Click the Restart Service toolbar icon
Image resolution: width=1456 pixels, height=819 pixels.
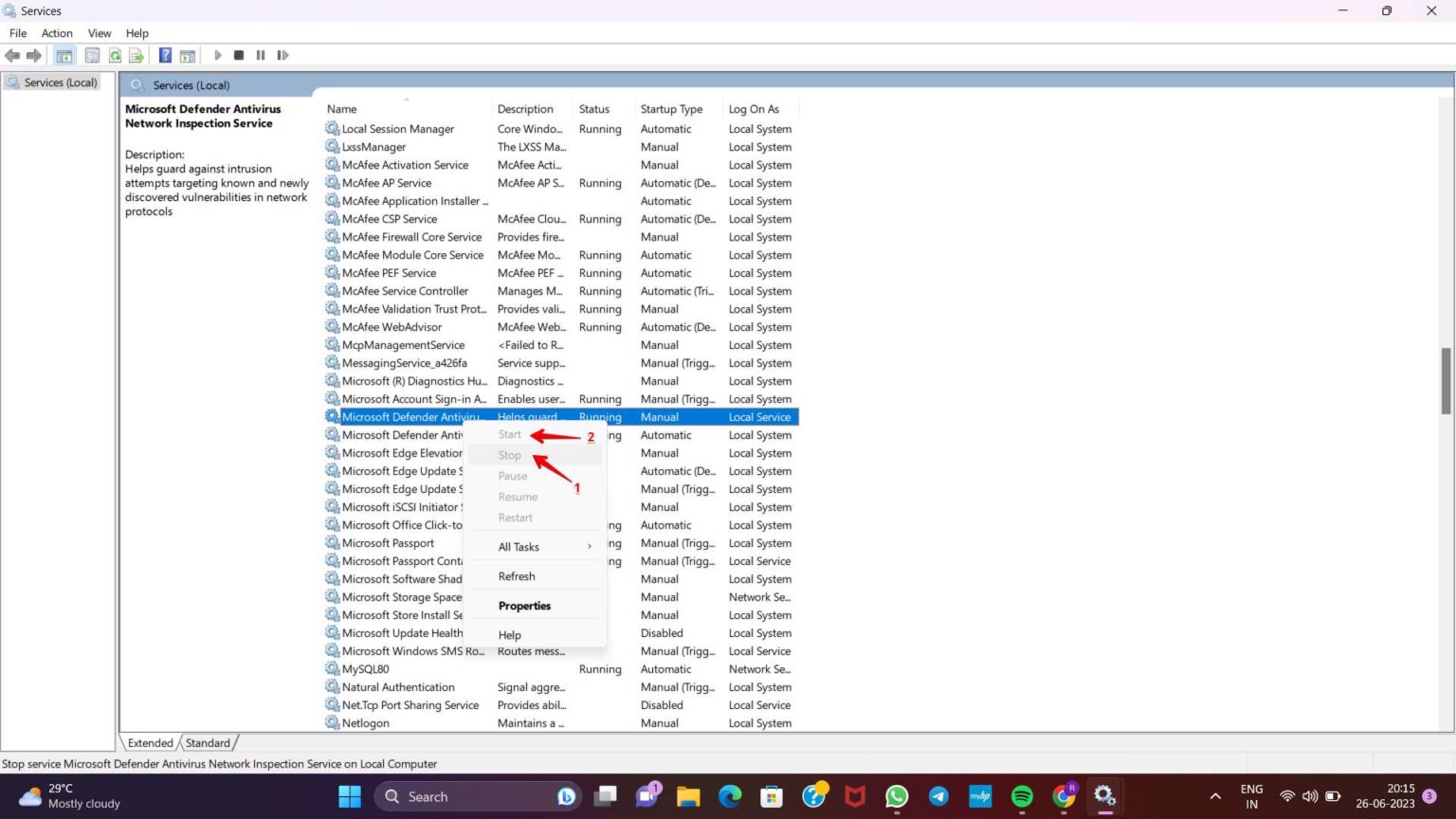pyautogui.click(x=282, y=54)
